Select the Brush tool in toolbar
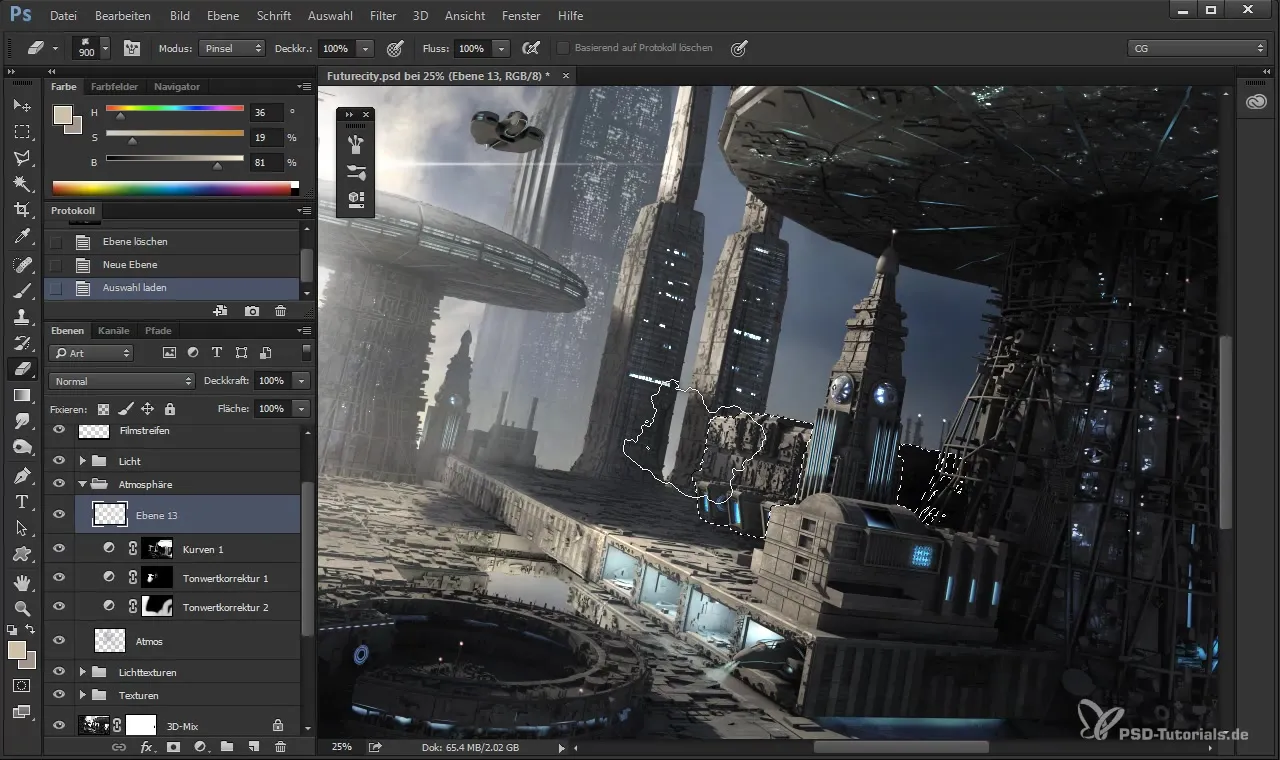 pyautogui.click(x=21, y=291)
